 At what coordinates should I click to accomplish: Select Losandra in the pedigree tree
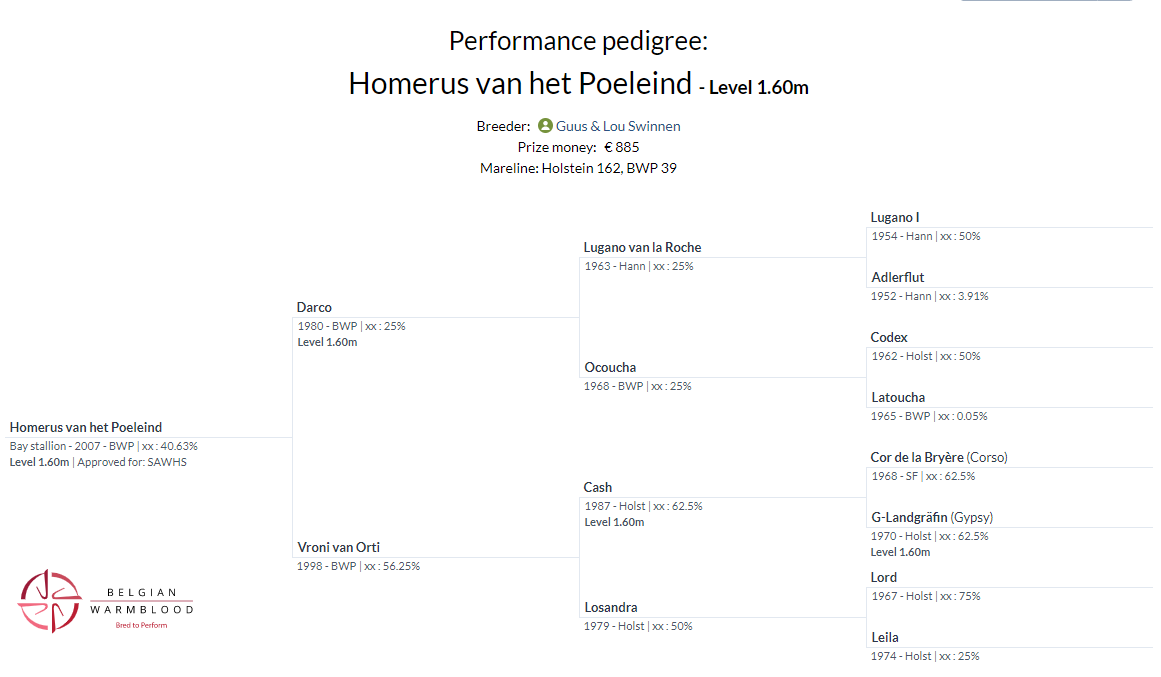tap(610, 607)
